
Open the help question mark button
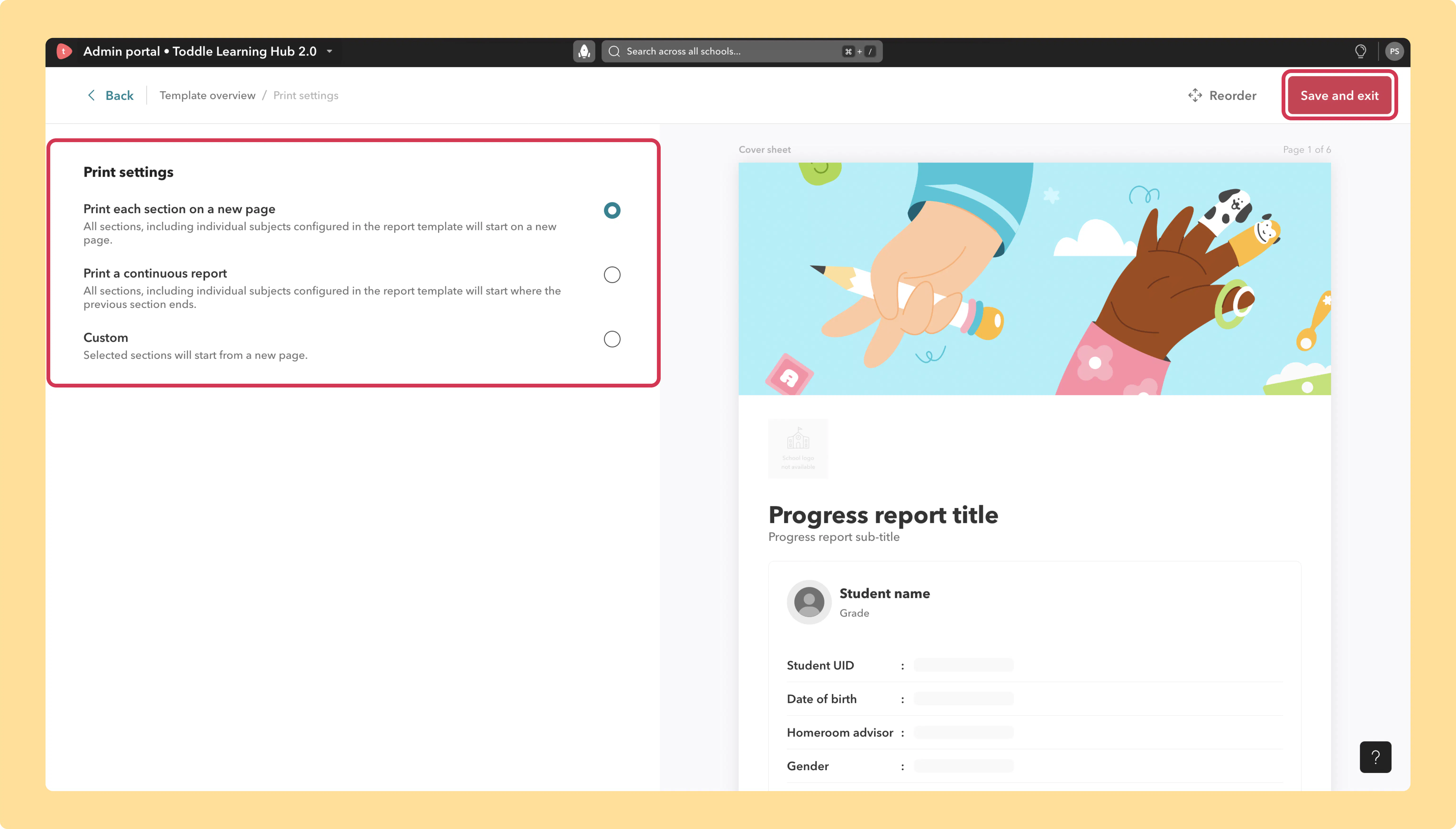(x=1375, y=757)
